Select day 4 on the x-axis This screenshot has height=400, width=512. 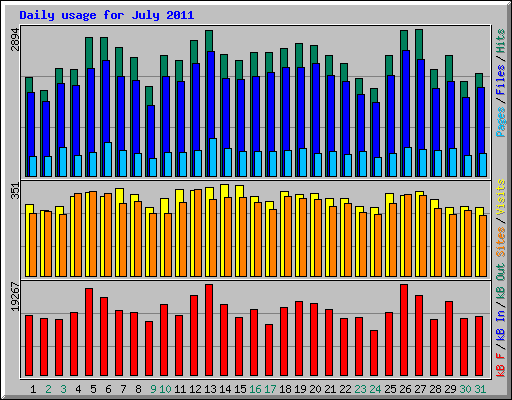78,389
